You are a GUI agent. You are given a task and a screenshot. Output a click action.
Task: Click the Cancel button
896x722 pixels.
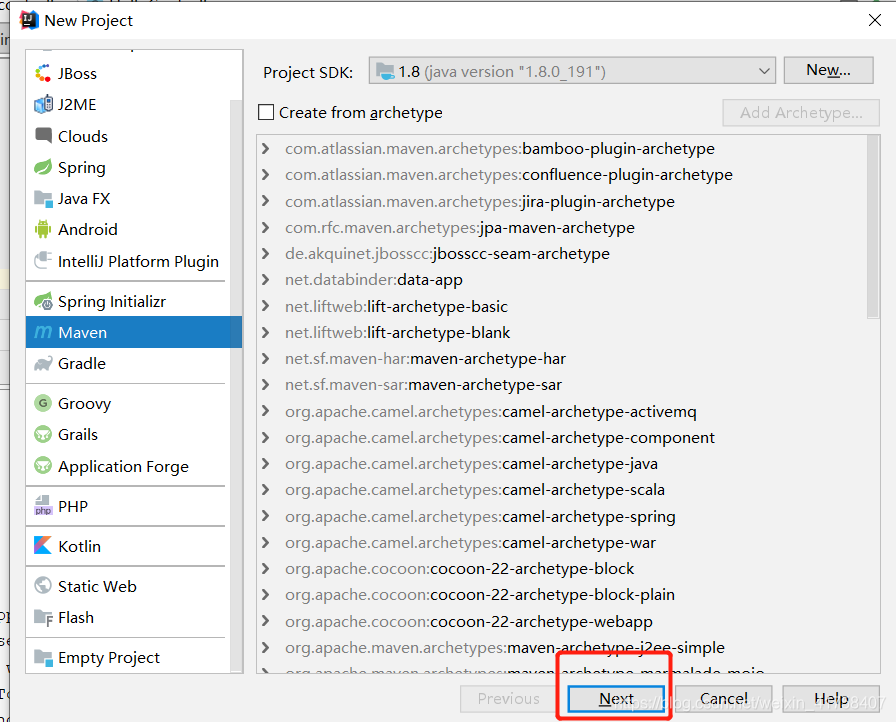click(x=723, y=699)
